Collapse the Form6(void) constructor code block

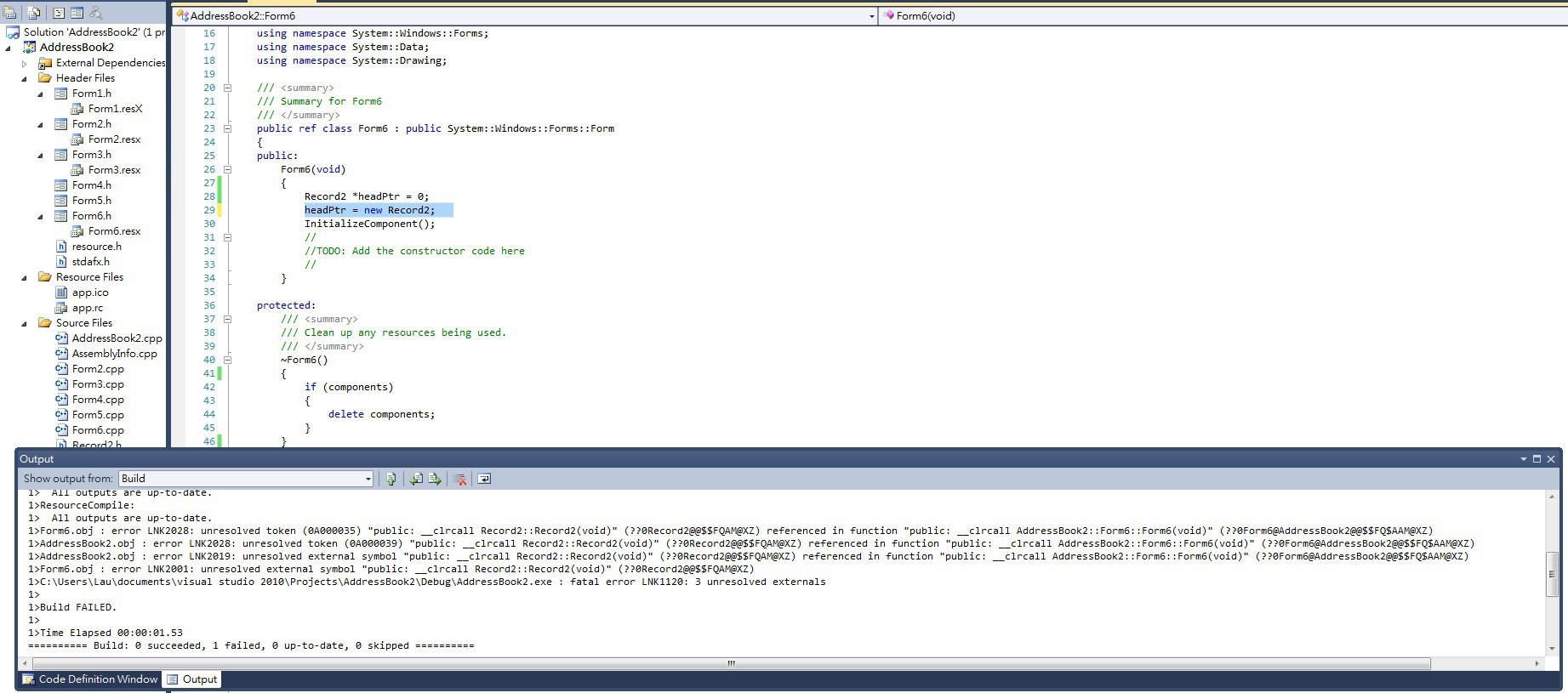coord(227,169)
